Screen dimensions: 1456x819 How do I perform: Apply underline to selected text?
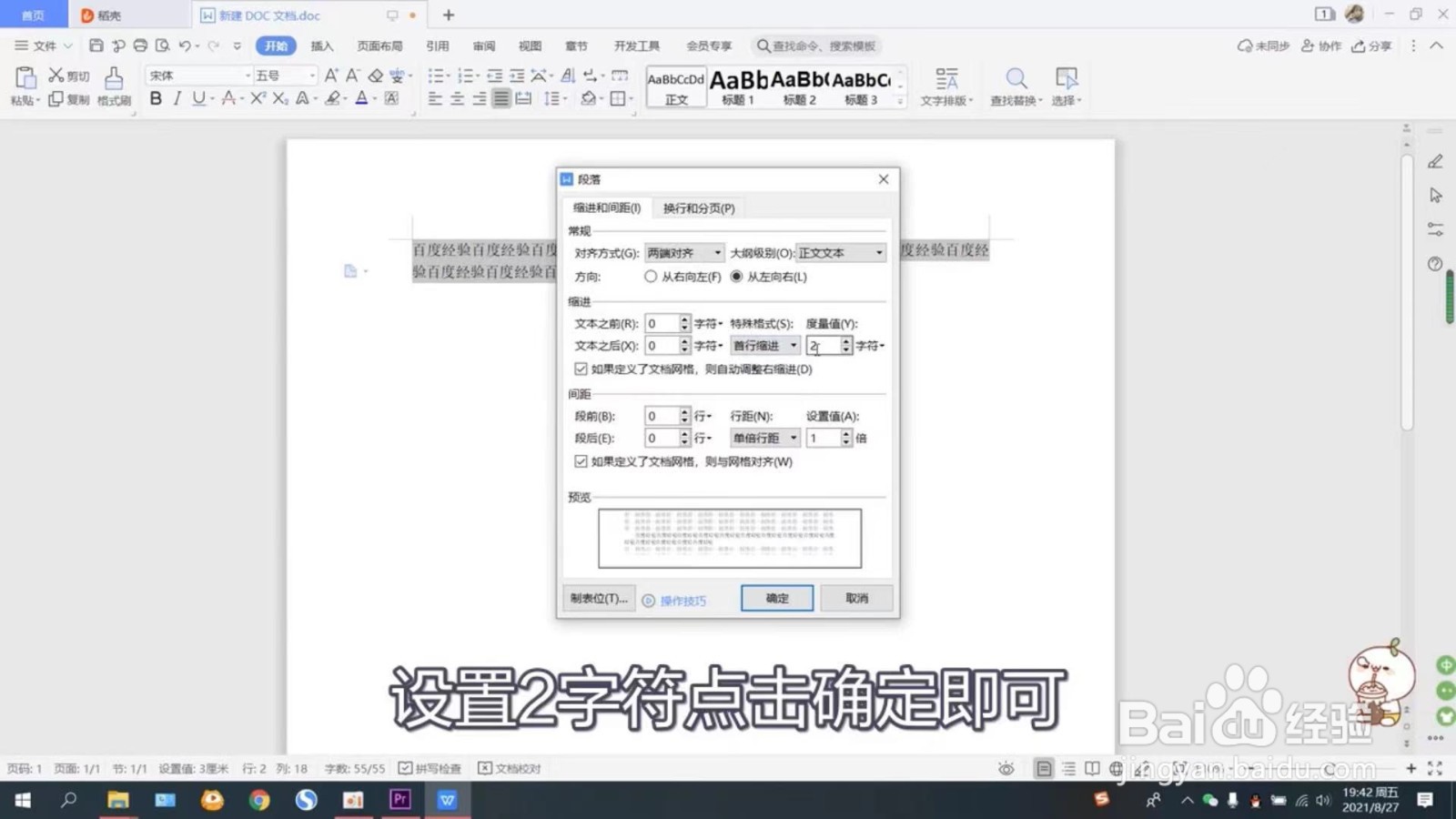point(198,98)
